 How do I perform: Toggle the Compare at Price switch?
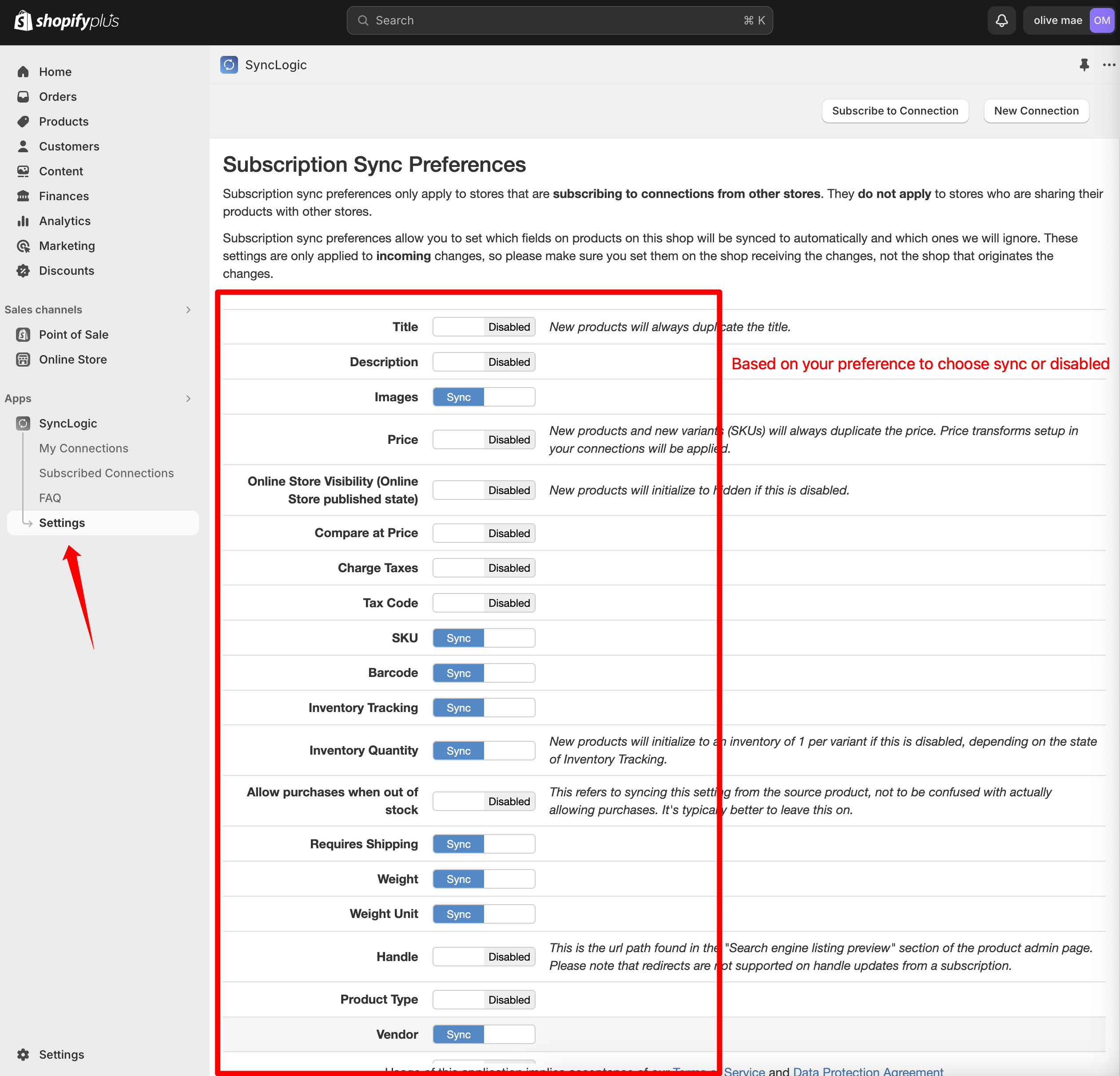point(484,533)
